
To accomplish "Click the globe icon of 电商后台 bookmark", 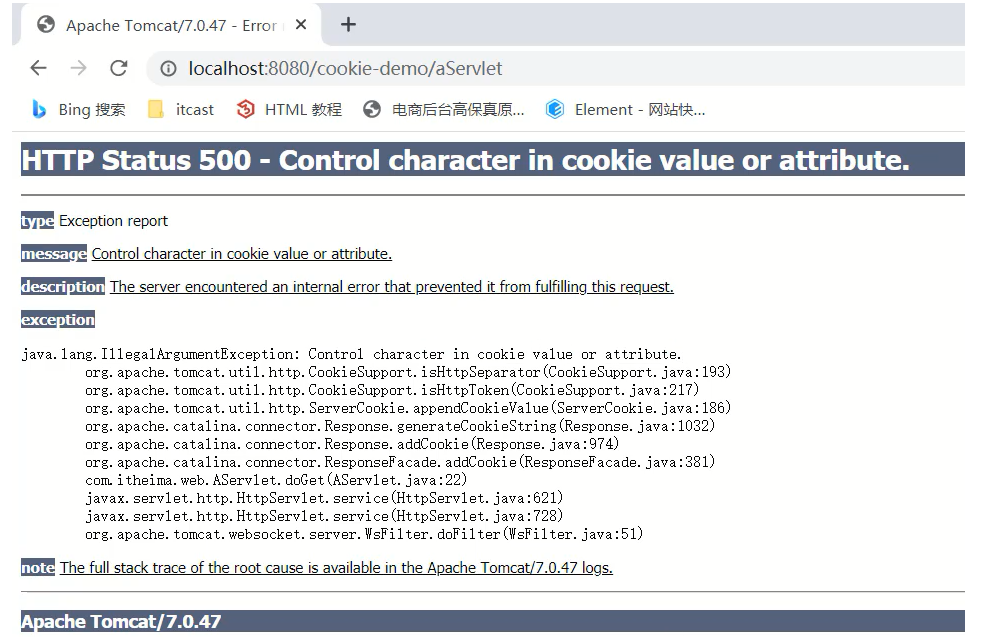I will (x=372, y=109).
